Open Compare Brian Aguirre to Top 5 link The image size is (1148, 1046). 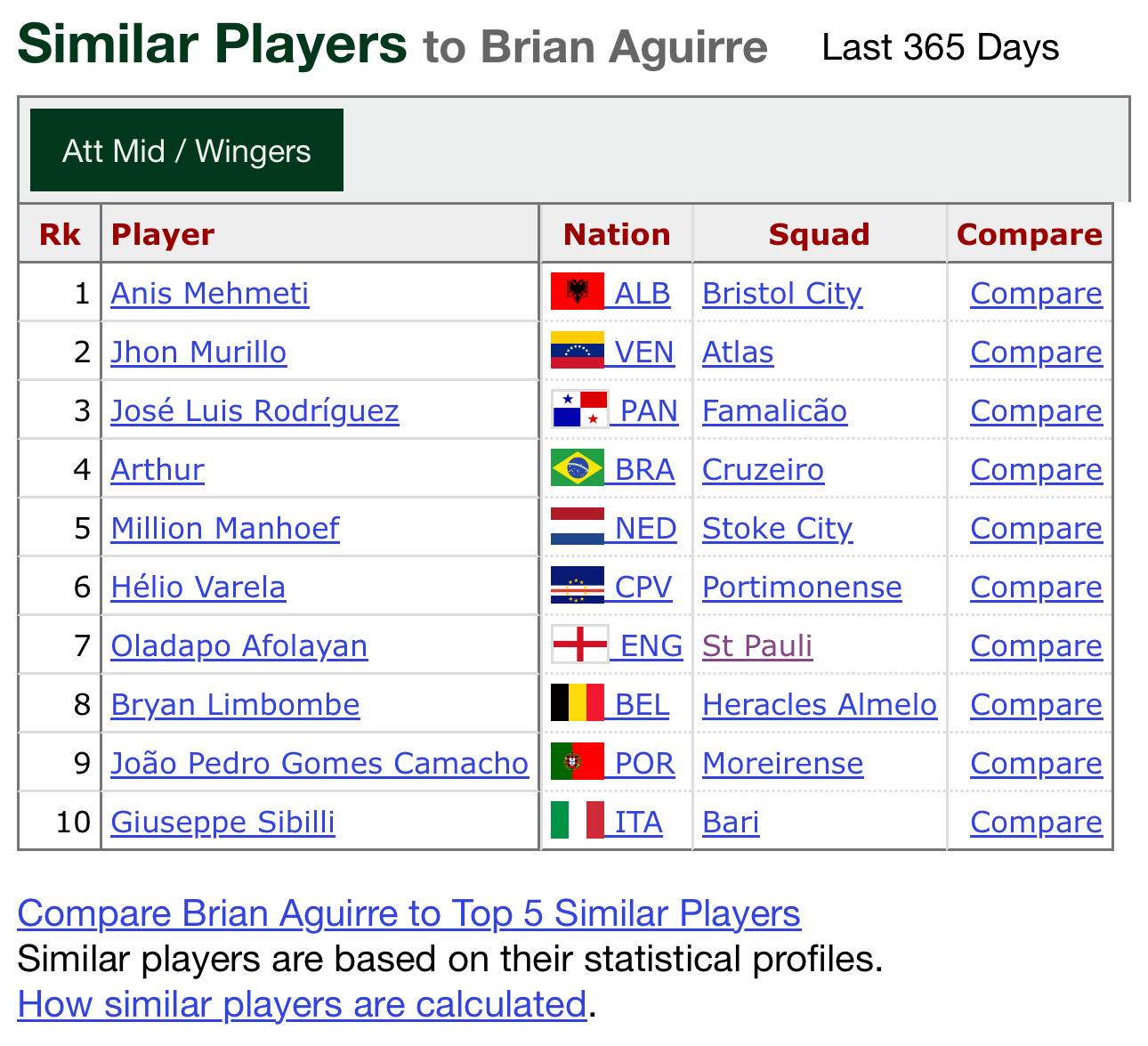pos(408,913)
